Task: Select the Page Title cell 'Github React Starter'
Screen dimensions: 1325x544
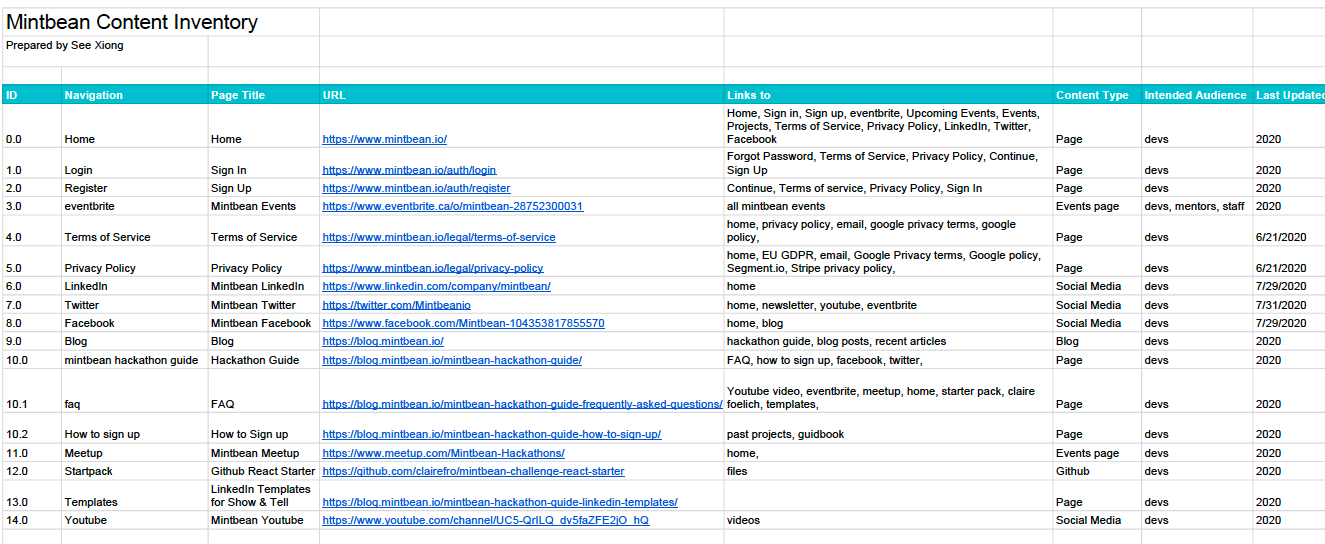Action: [264, 471]
